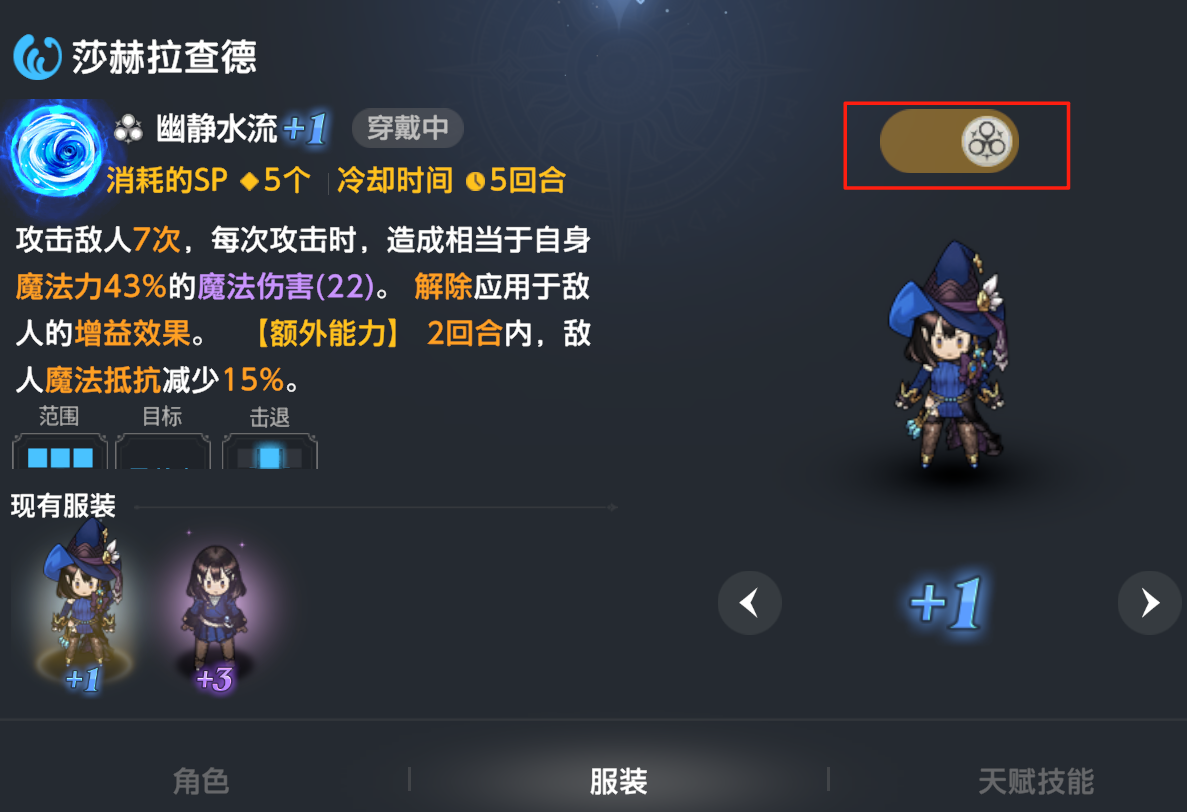Tap the 幽静水流 skill vortex icon
The width and height of the screenshot is (1187, 812).
pyautogui.click(x=55, y=150)
